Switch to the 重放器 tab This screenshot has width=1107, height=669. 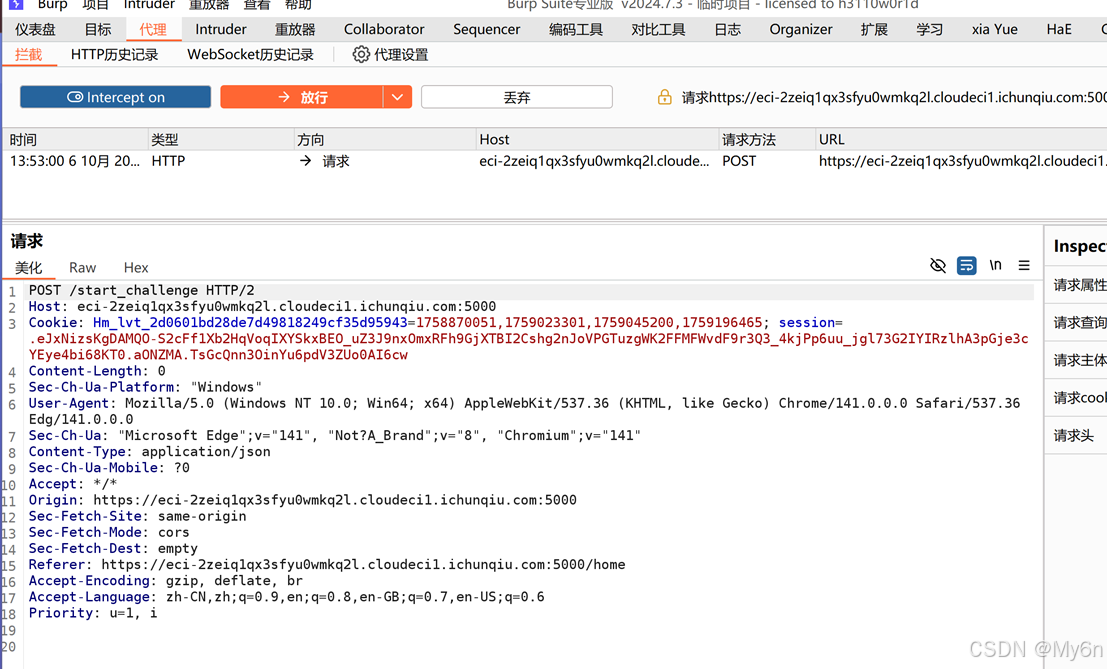(x=295, y=29)
